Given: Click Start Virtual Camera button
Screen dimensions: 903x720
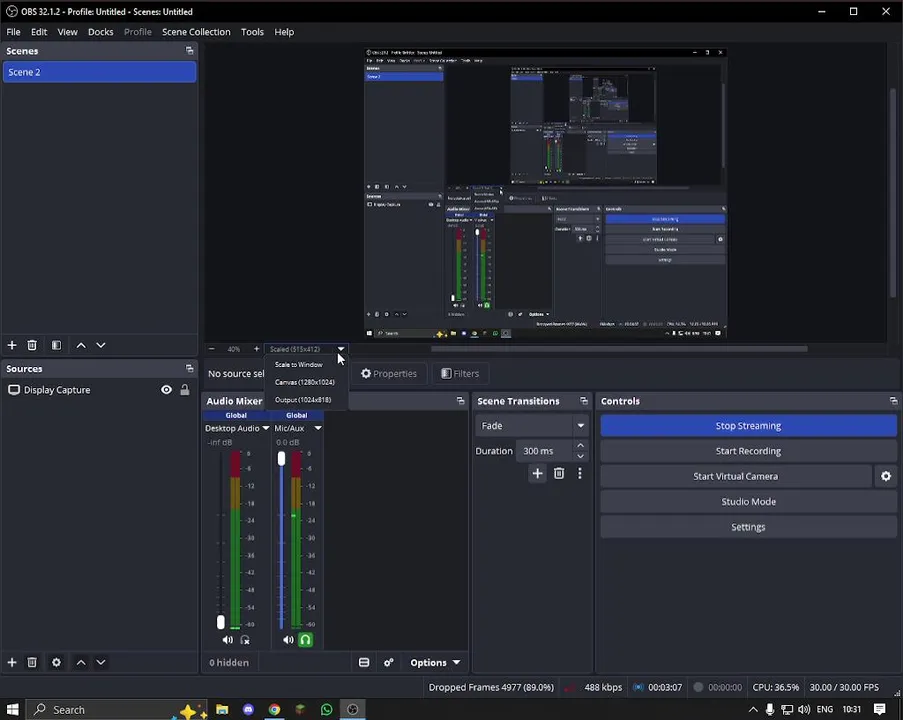Looking at the screenshot, I should [735, 476].
